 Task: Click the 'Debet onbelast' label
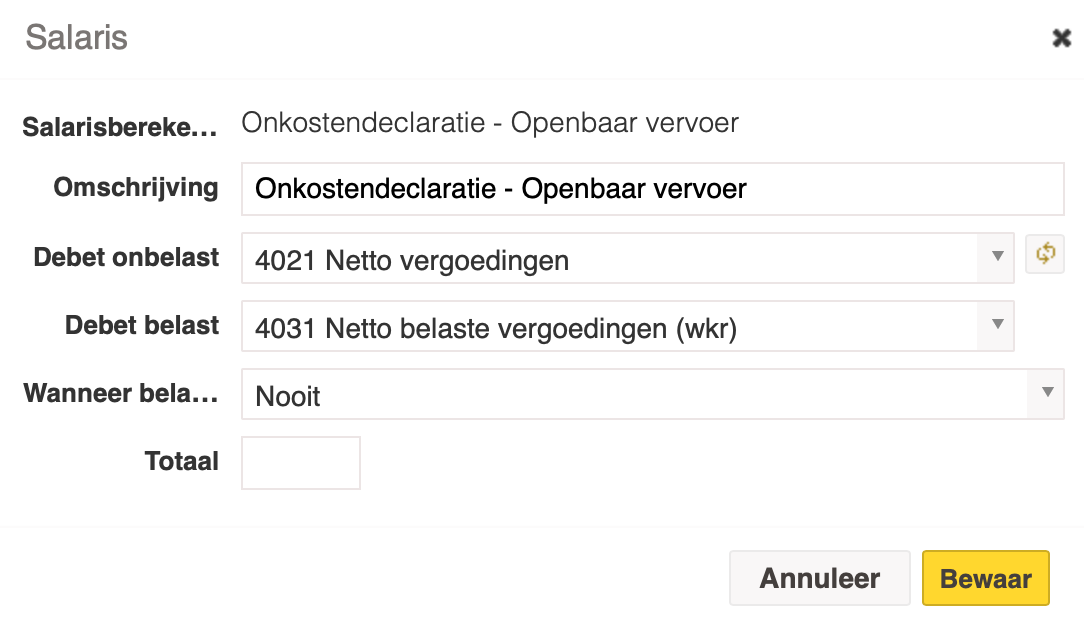coord(127,257)
